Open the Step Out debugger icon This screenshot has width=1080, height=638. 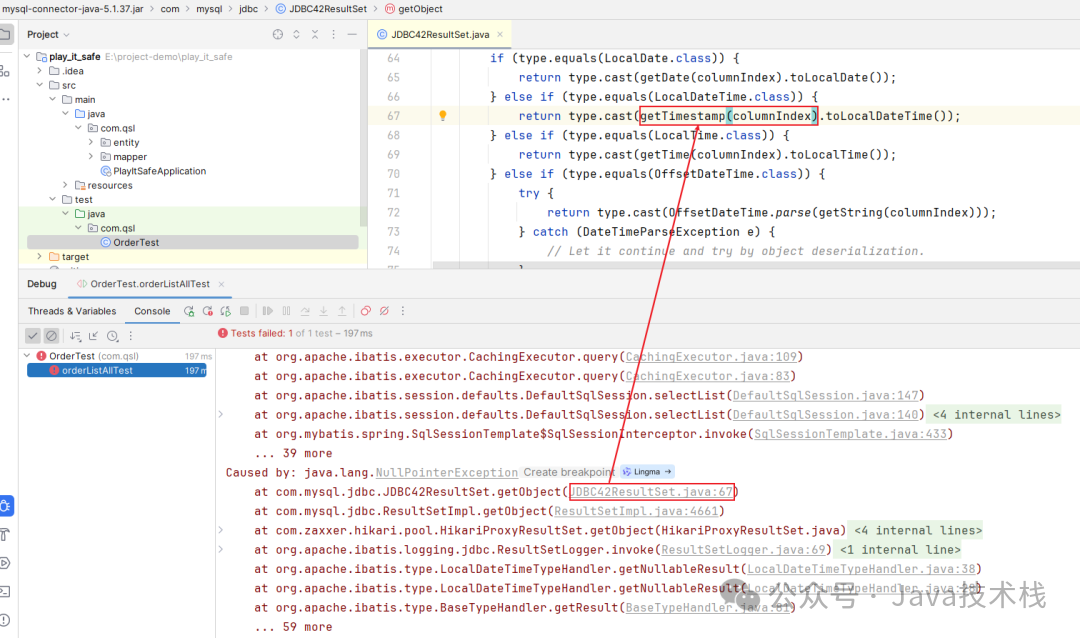pyautogui.click(x=343, y=311)
